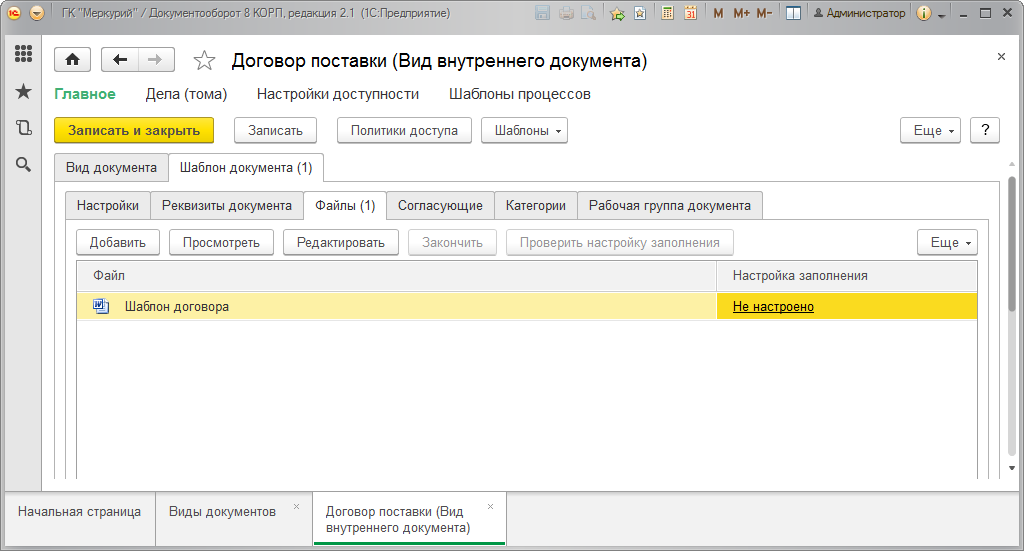The height and width of the screenshot is (551, 1024).
Task: Click the Word file icon of Шаблон договора
Action: click(x=101, y=306)
